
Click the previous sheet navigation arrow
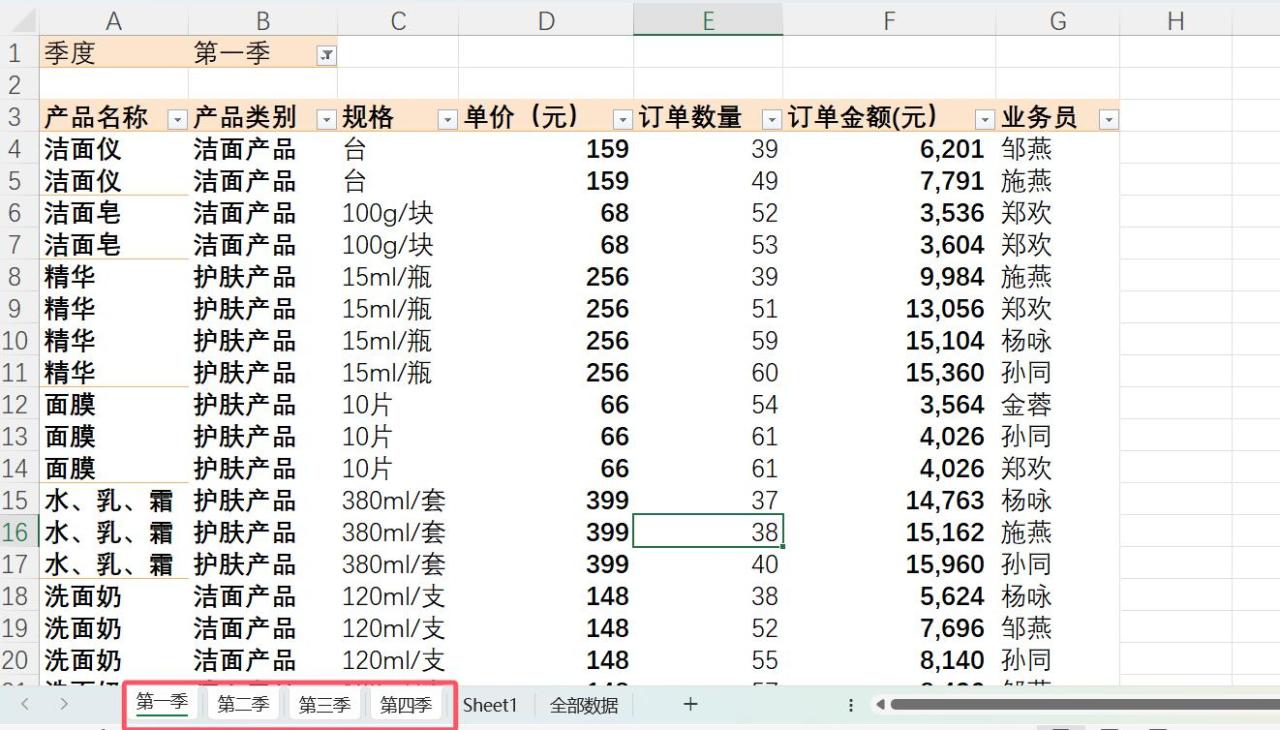pos(25,704)
